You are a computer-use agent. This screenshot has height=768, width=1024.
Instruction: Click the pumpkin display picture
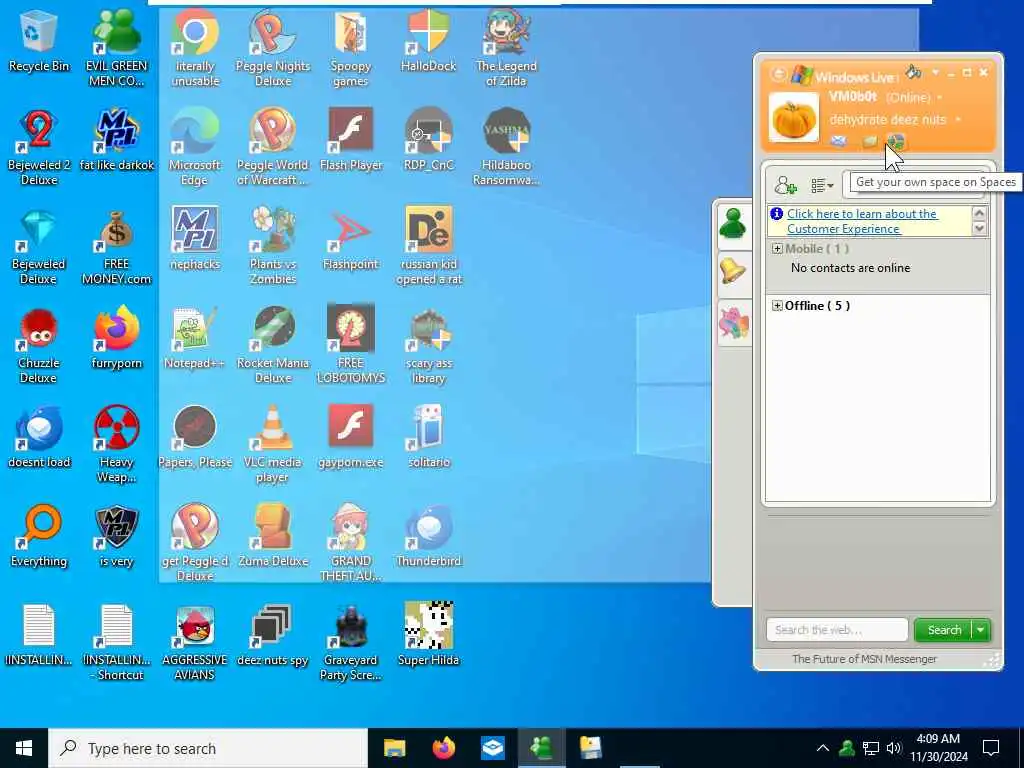click(793, 118)
